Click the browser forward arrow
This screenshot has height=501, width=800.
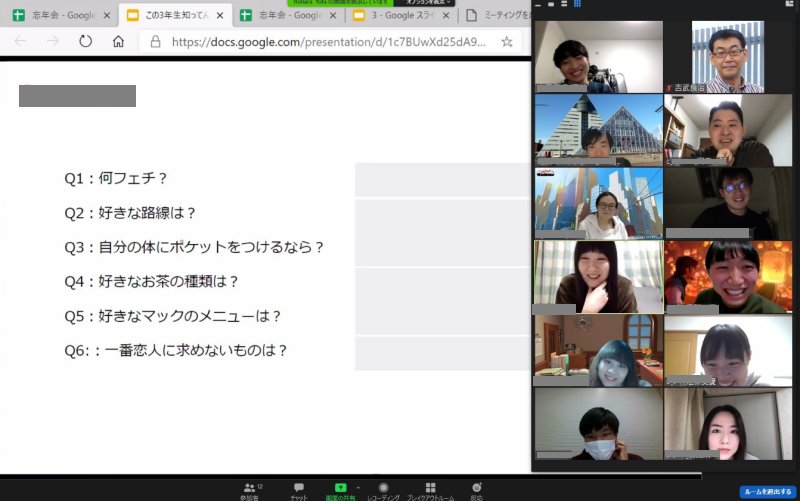(53, 41)
